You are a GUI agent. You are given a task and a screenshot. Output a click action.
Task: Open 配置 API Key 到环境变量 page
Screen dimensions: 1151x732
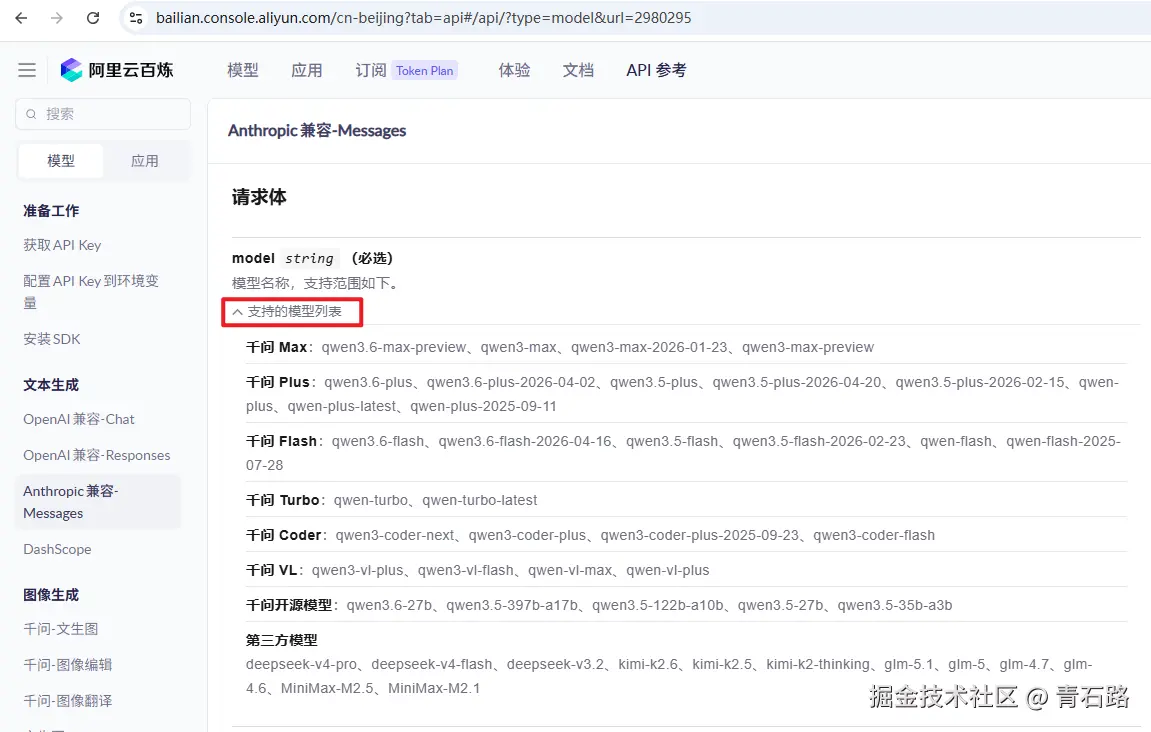pyautogui.click(x=91, y=291)
